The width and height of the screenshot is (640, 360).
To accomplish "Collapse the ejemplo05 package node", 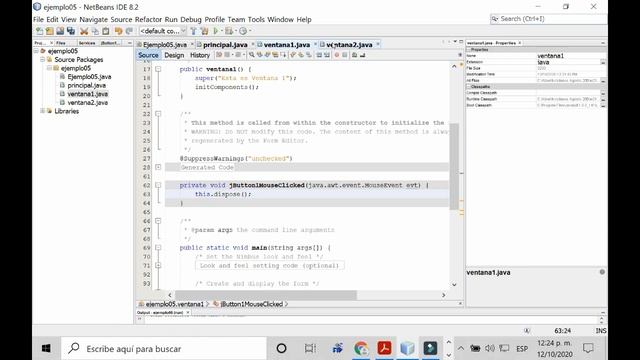I will (49, 68).
